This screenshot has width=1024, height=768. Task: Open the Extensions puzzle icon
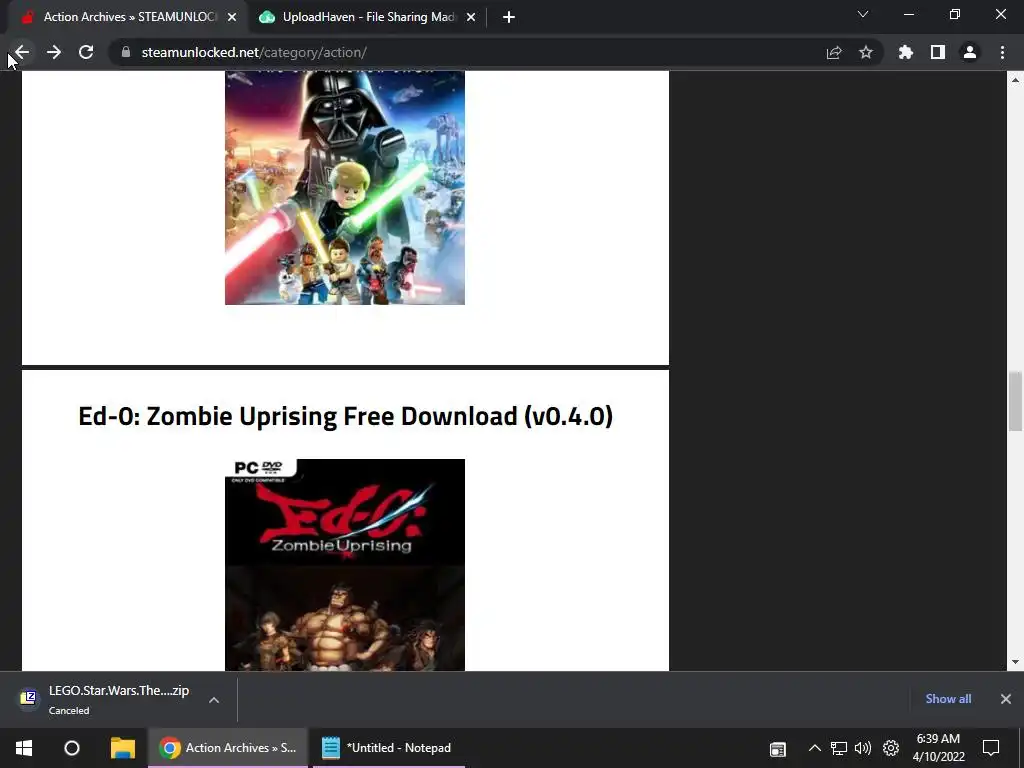click(906, 52)
